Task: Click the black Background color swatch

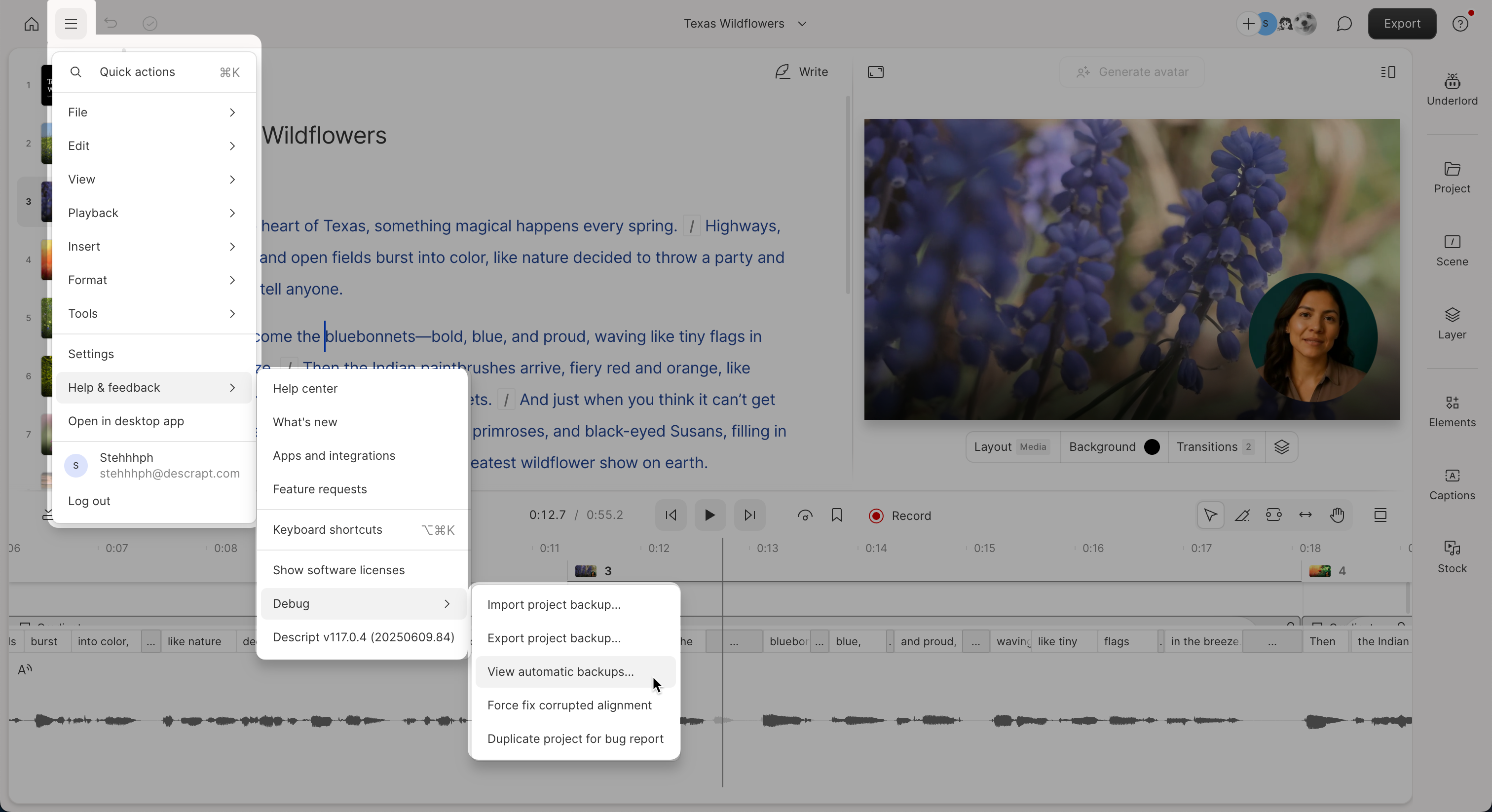Action: (1152, 446)
